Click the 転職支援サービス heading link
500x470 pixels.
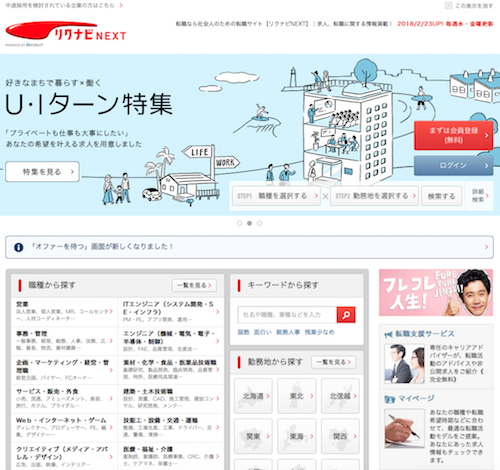425,334
